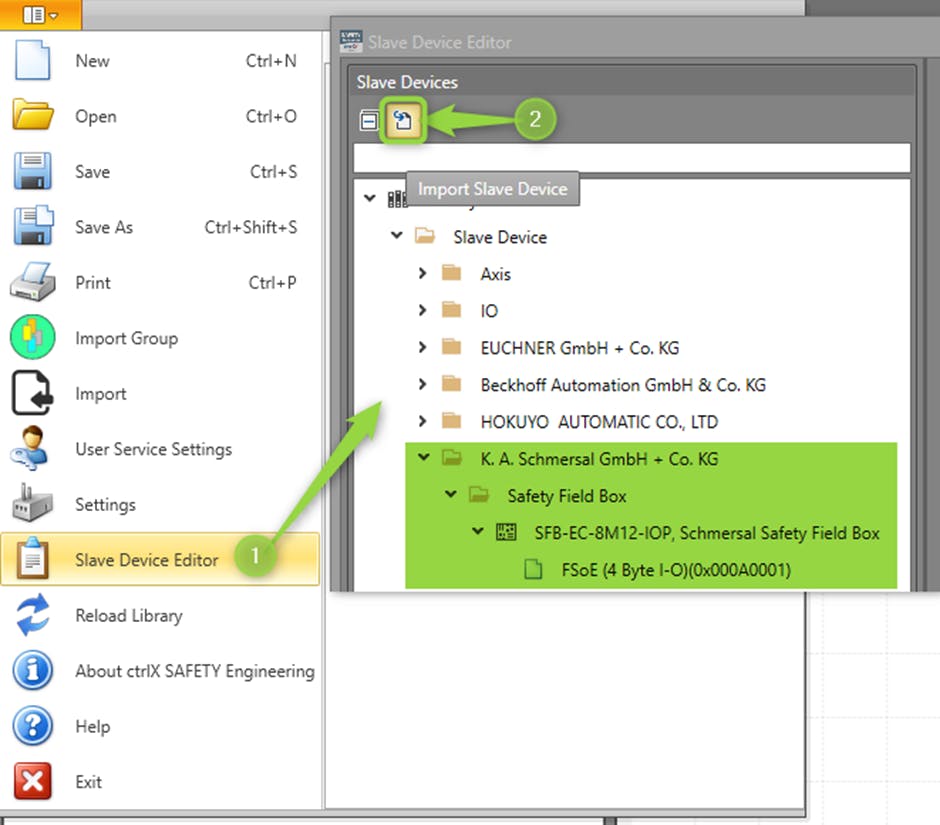This screenshot has height=825, width=940.
Task: Expand the EUCHNER GmbH + Co. KG folder
Action: (x=423, y=347)
